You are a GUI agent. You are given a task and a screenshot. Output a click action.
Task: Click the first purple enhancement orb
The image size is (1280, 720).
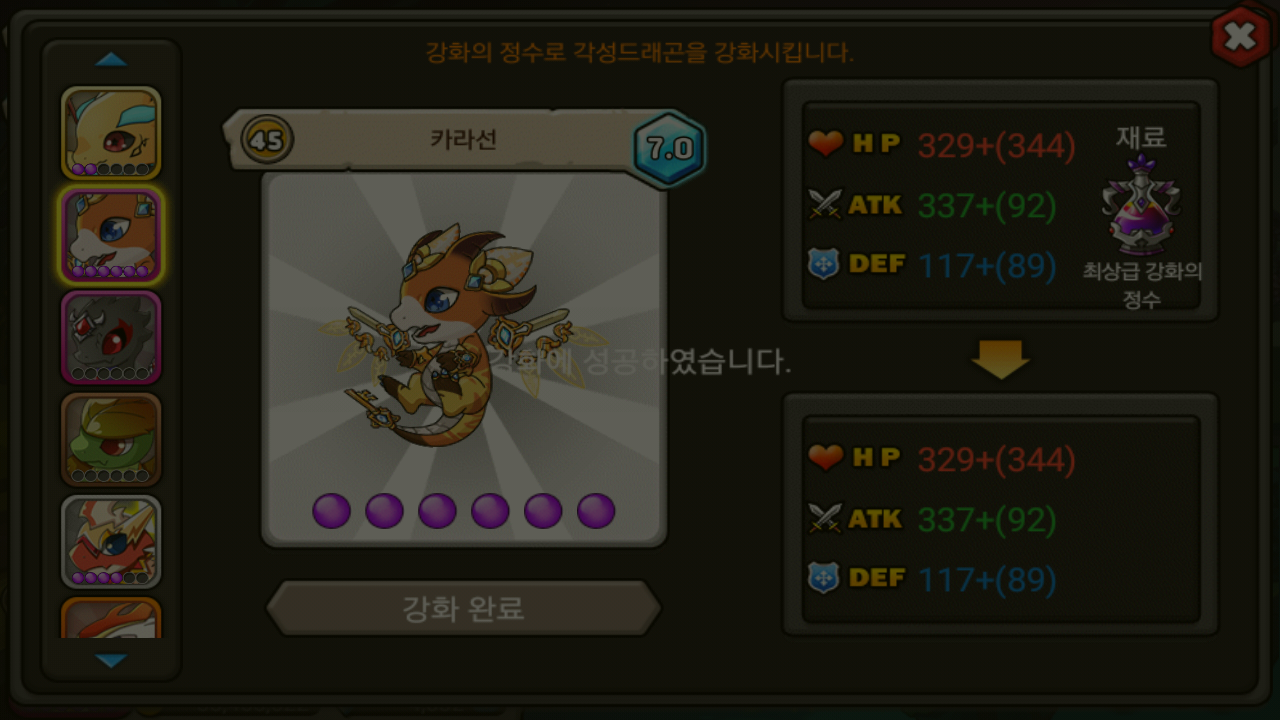click(331, 511)
